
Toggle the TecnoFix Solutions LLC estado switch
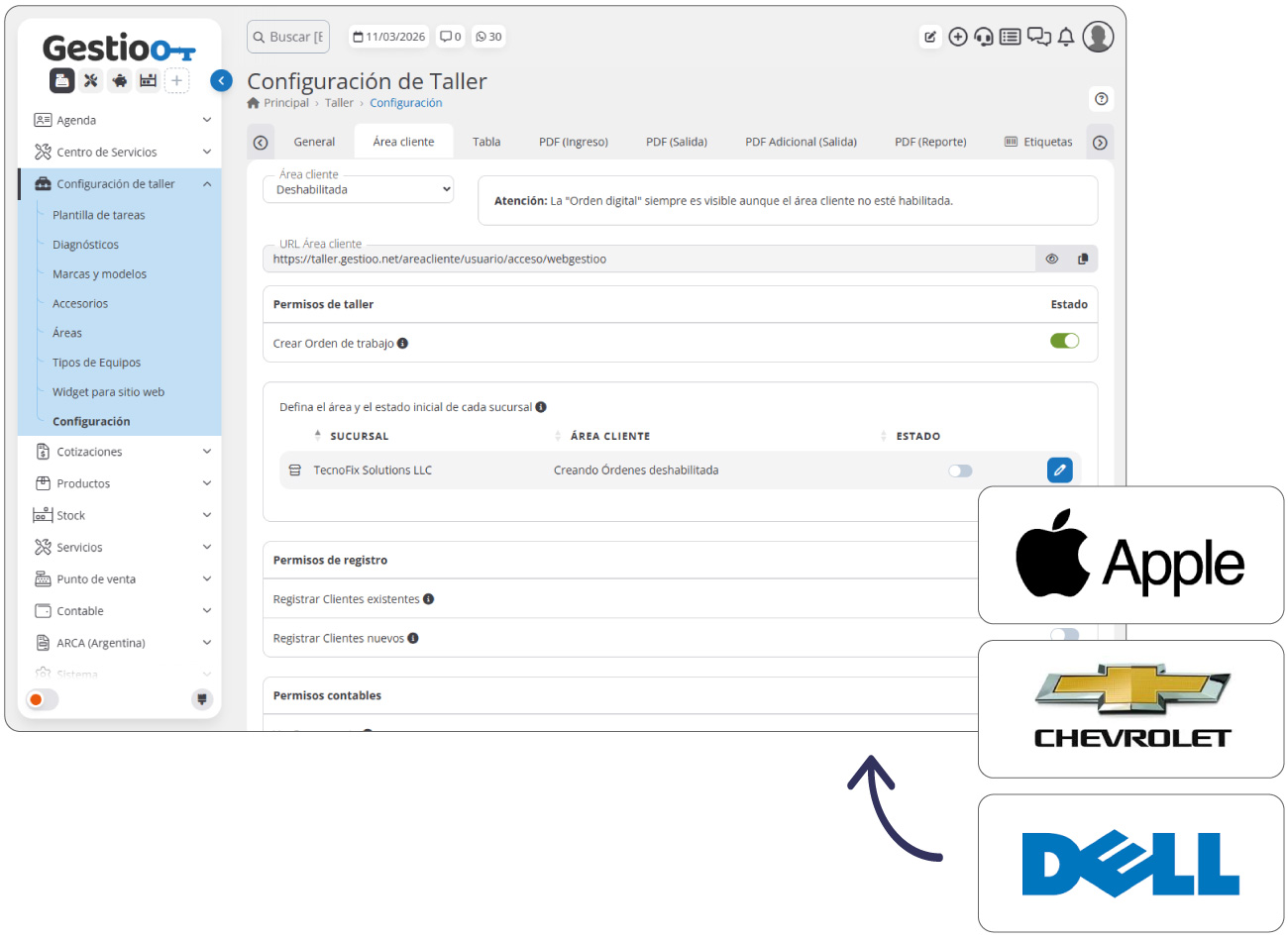960,470
